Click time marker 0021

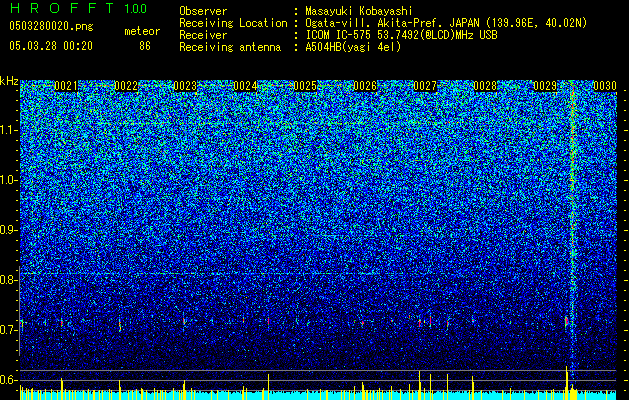pos(66,86)
